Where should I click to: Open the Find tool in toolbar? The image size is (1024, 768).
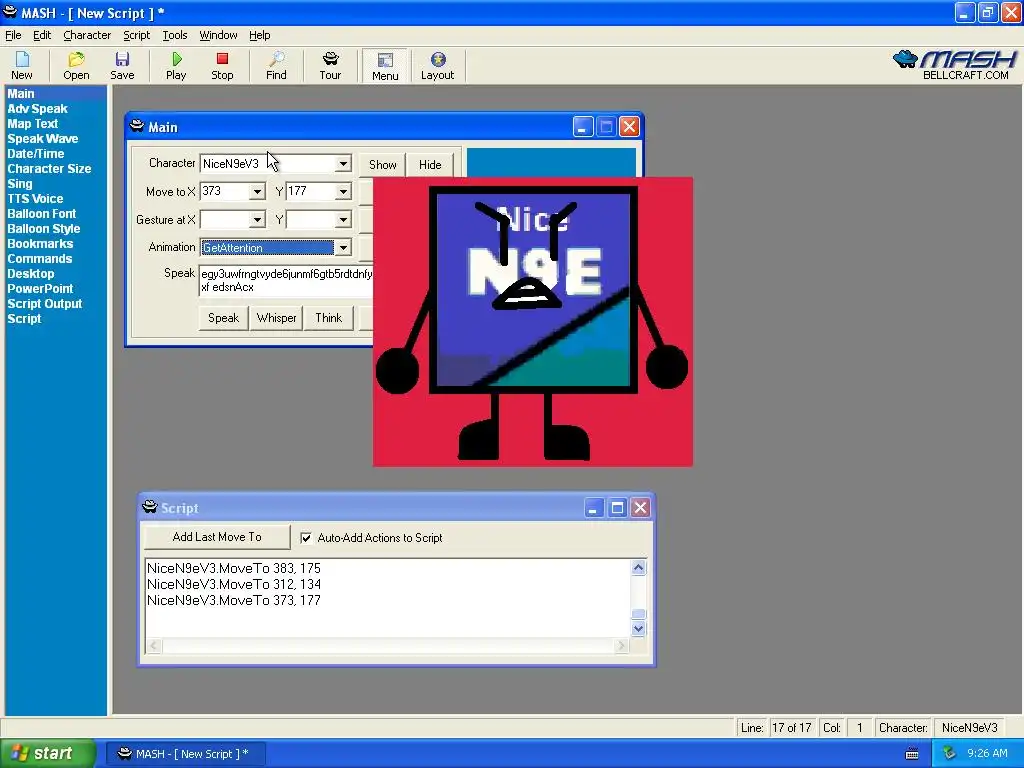click(x=276, y=66)
